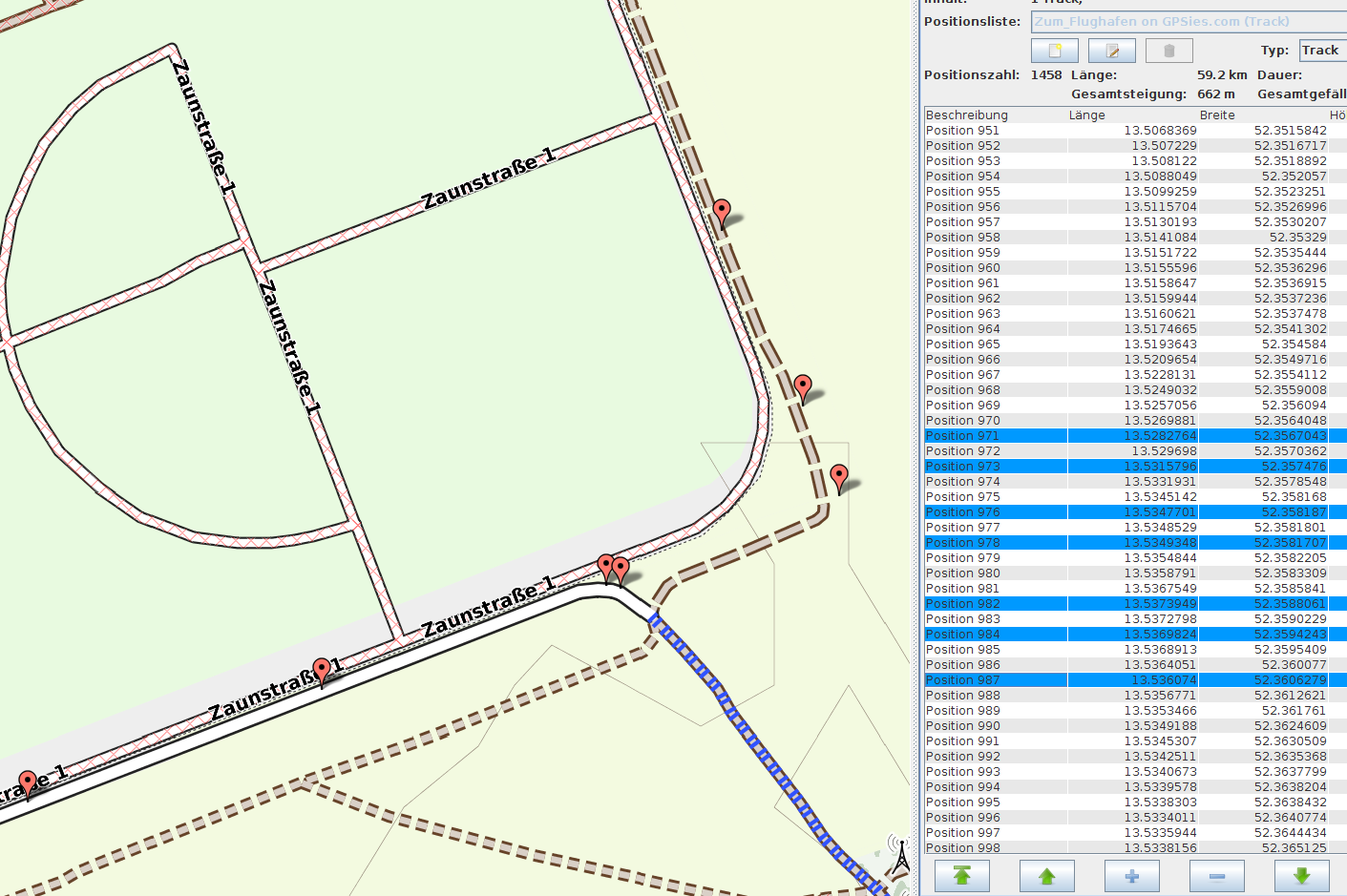Click highlighted row Position 971
Image resolution: width=1347 pixels, height=896 pixels.
[x=1135, y=436]
